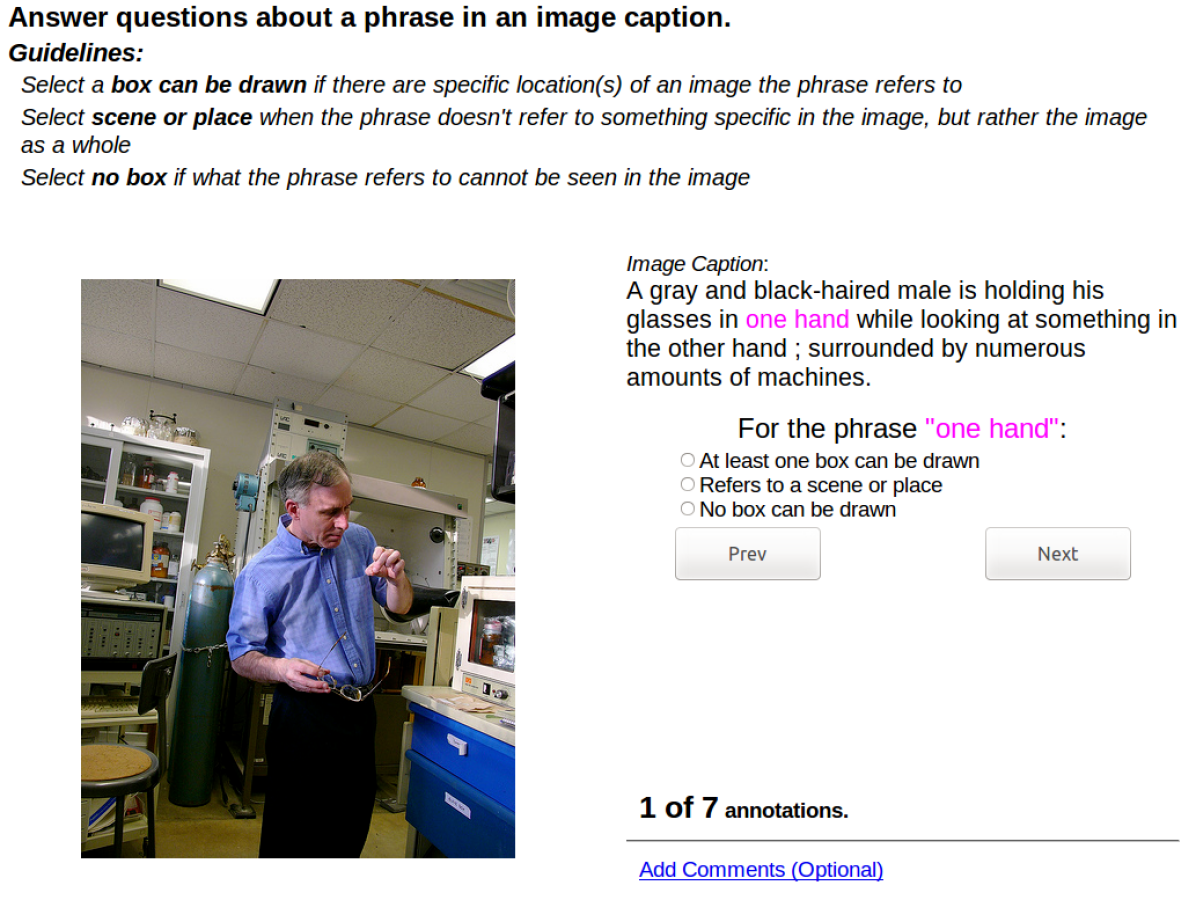Pick the 'No box can be drawn' radio
This screenshot has width=1196, height=900.
click(687, 509)
